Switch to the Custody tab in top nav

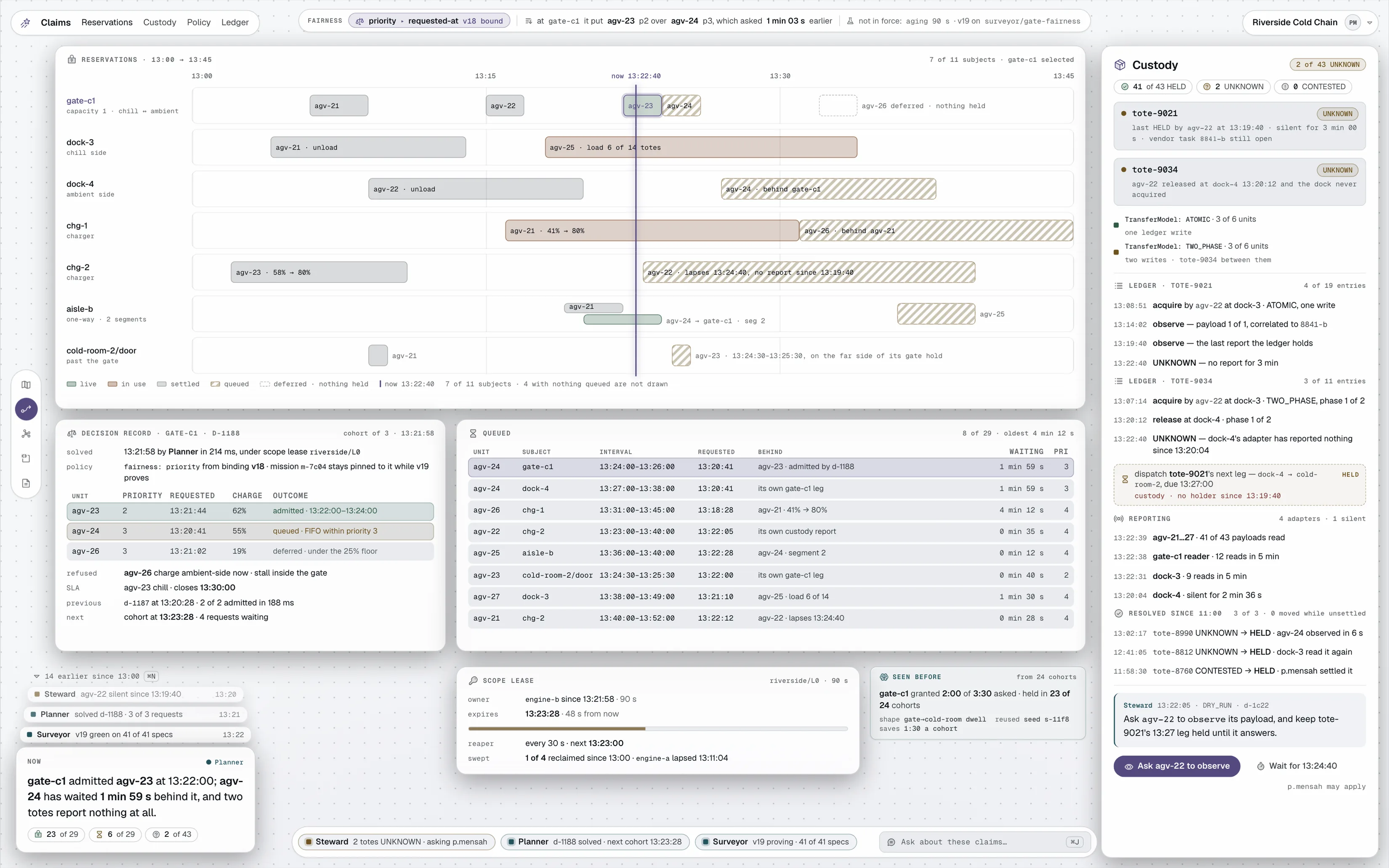click(x=160, y=22)
